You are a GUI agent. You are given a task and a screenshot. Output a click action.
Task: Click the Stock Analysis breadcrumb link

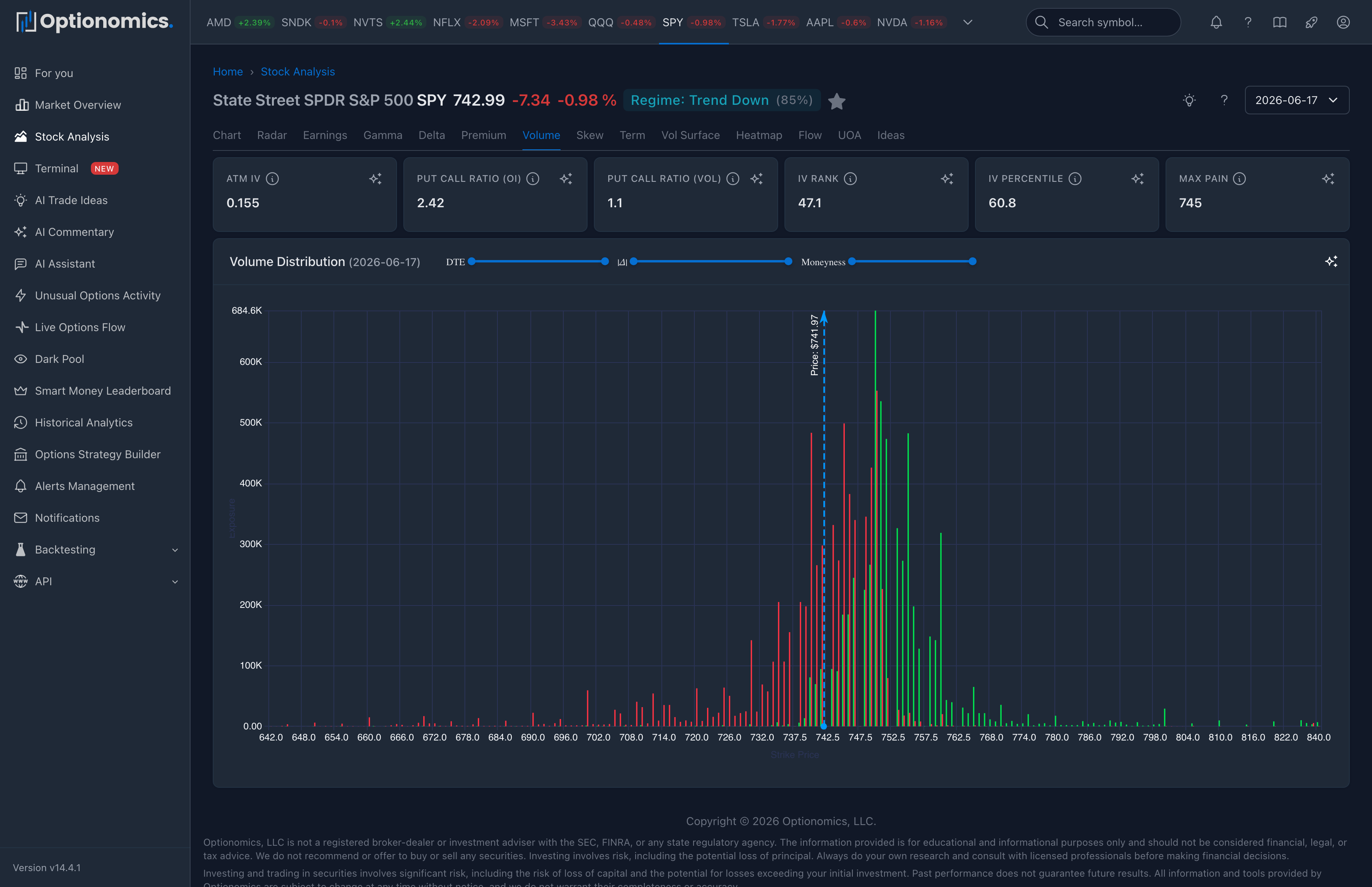298,71
